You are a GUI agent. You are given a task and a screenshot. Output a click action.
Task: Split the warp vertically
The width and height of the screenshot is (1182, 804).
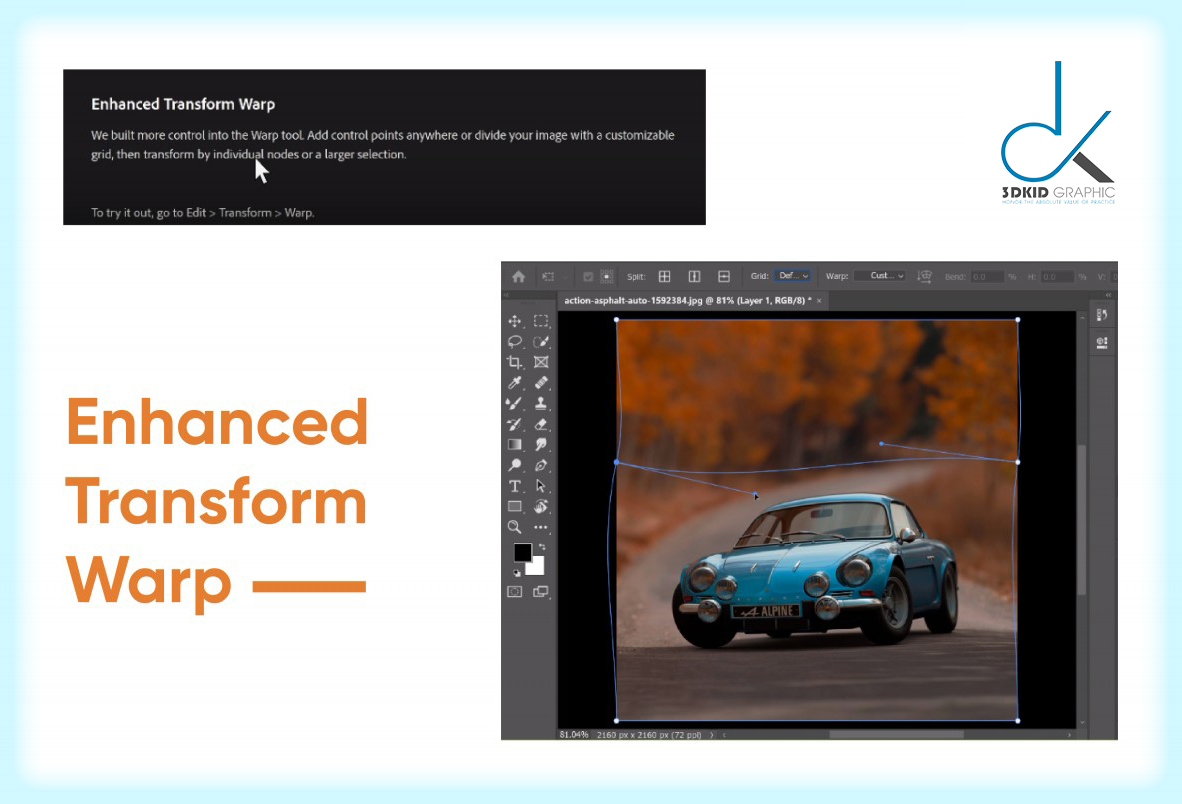(694, 277)
